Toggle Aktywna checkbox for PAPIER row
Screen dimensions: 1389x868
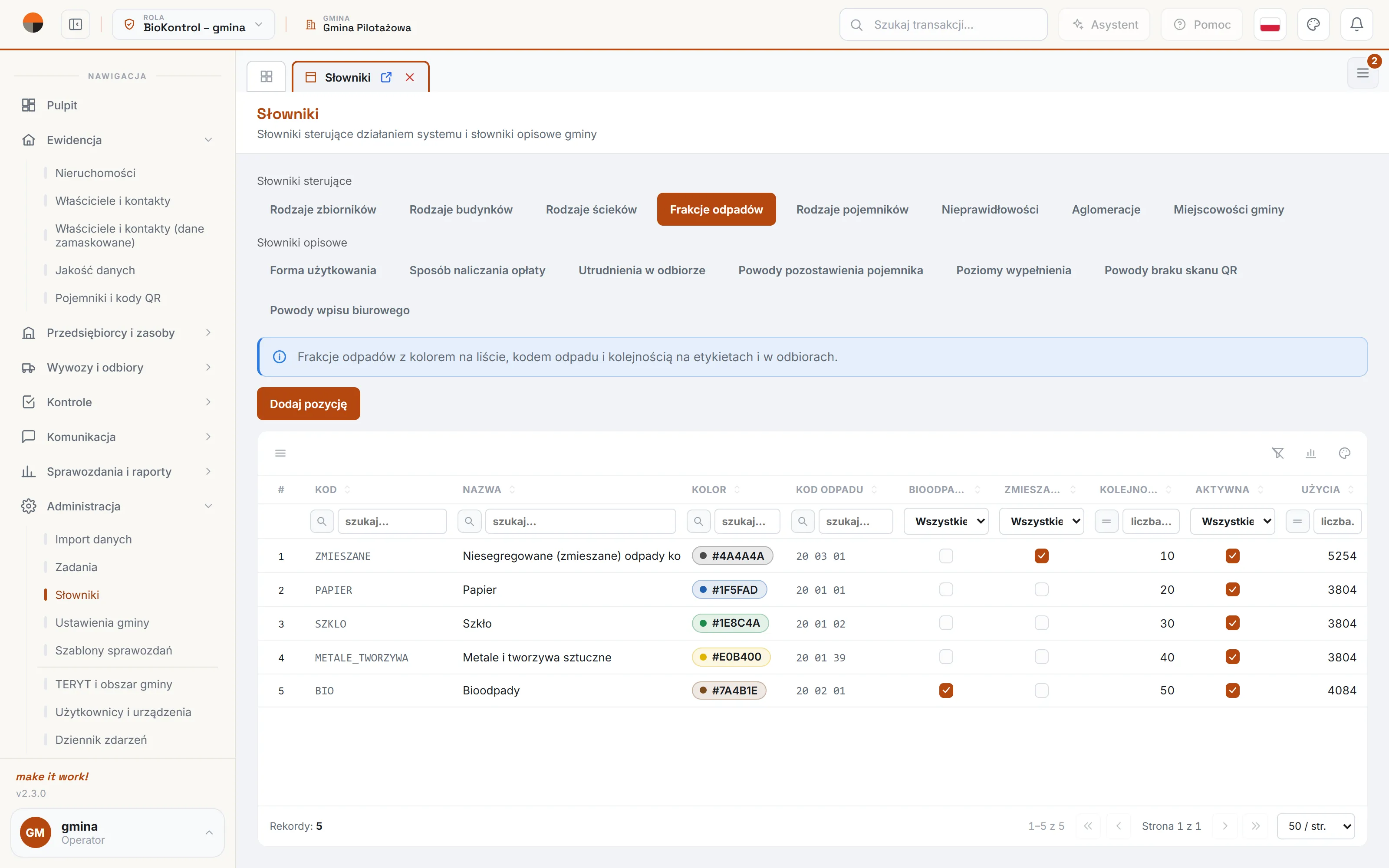tap(1232, 589)
